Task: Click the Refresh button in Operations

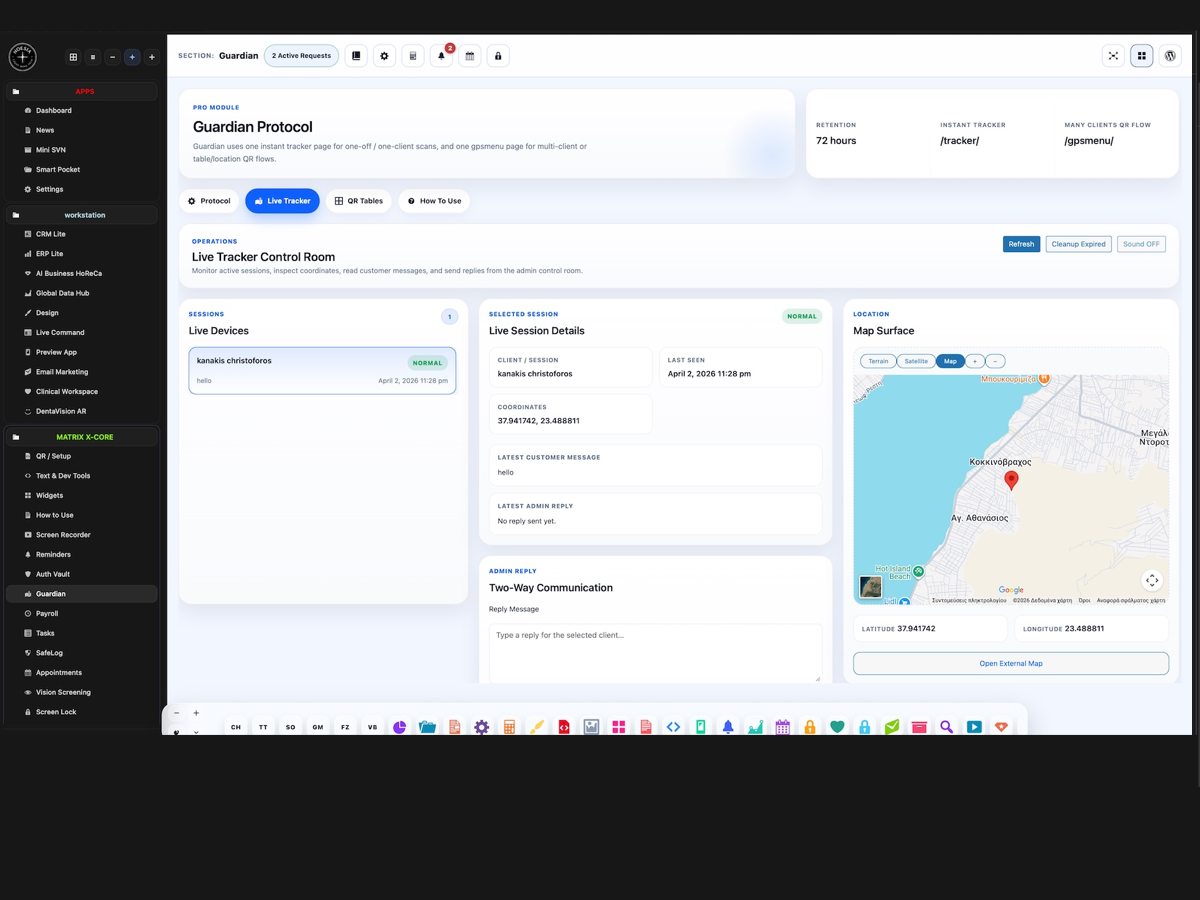Action: 1021,243
